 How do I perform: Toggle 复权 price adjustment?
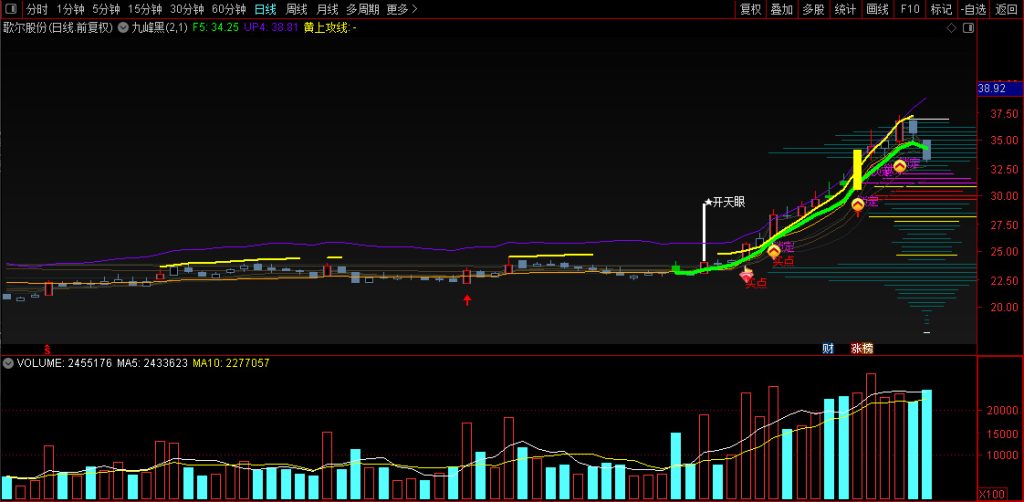click(x=750, y=9)
